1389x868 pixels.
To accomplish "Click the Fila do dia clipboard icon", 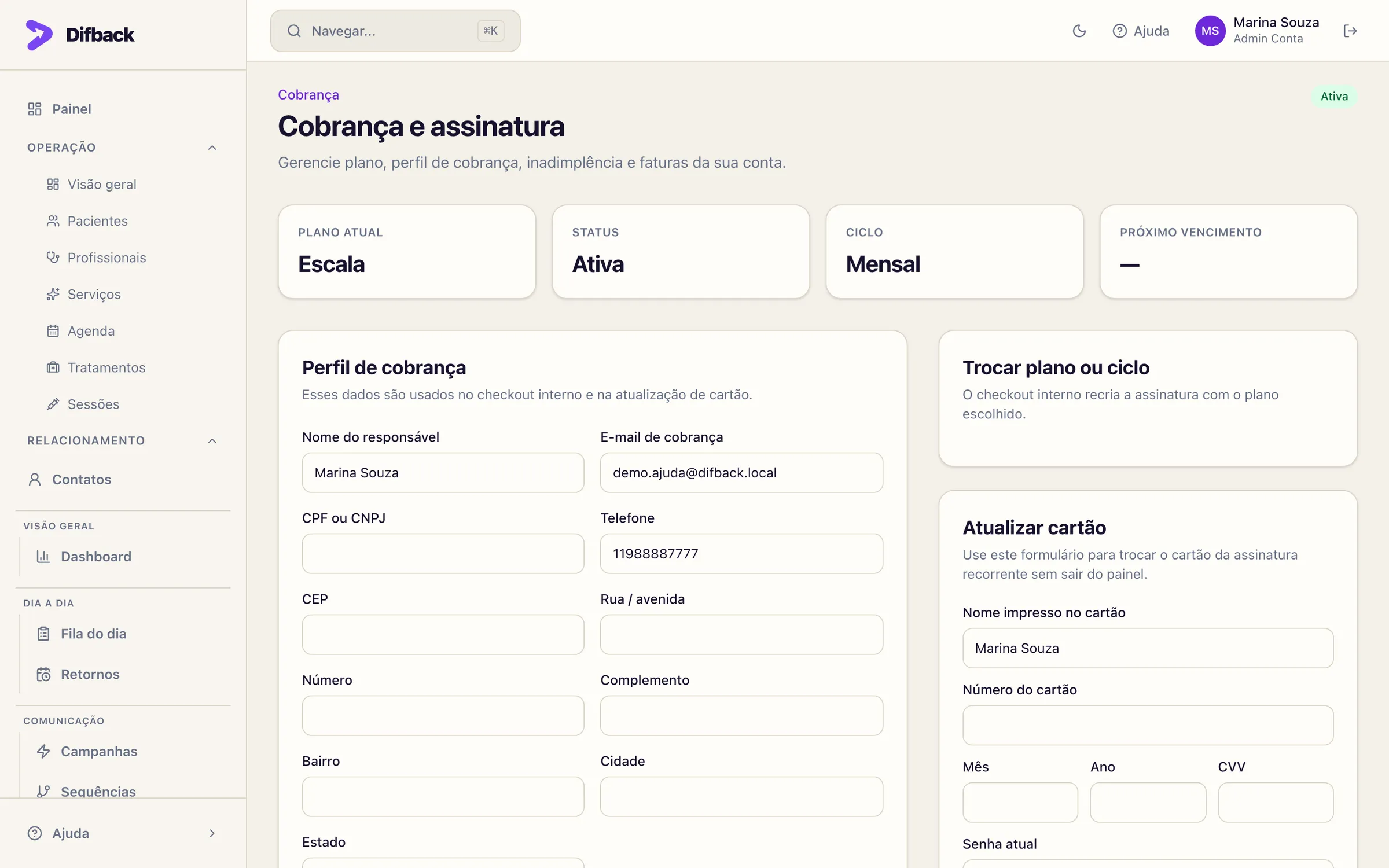I will tap(43, 634).
